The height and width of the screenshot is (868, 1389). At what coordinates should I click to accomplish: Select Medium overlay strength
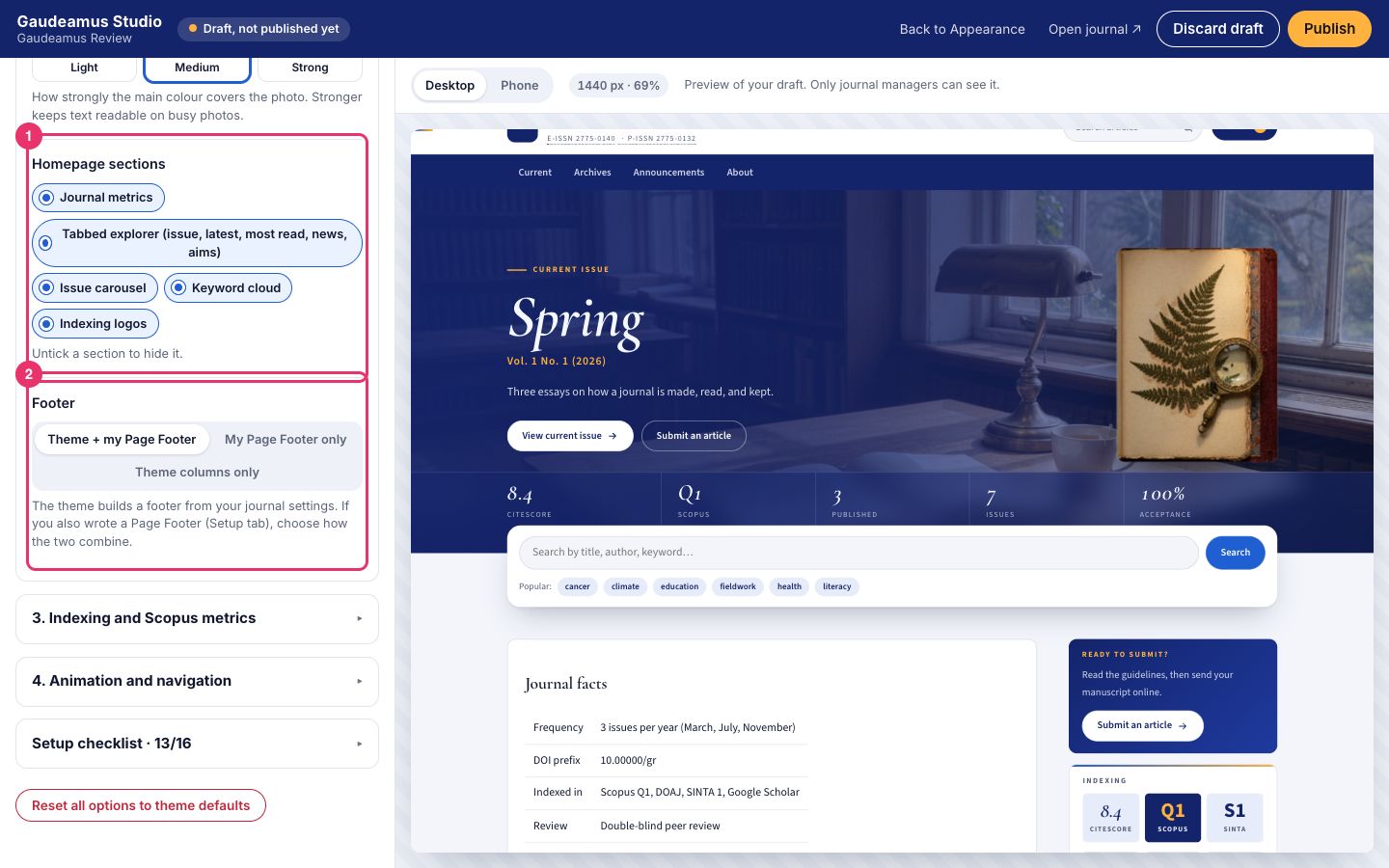(197, 68)
